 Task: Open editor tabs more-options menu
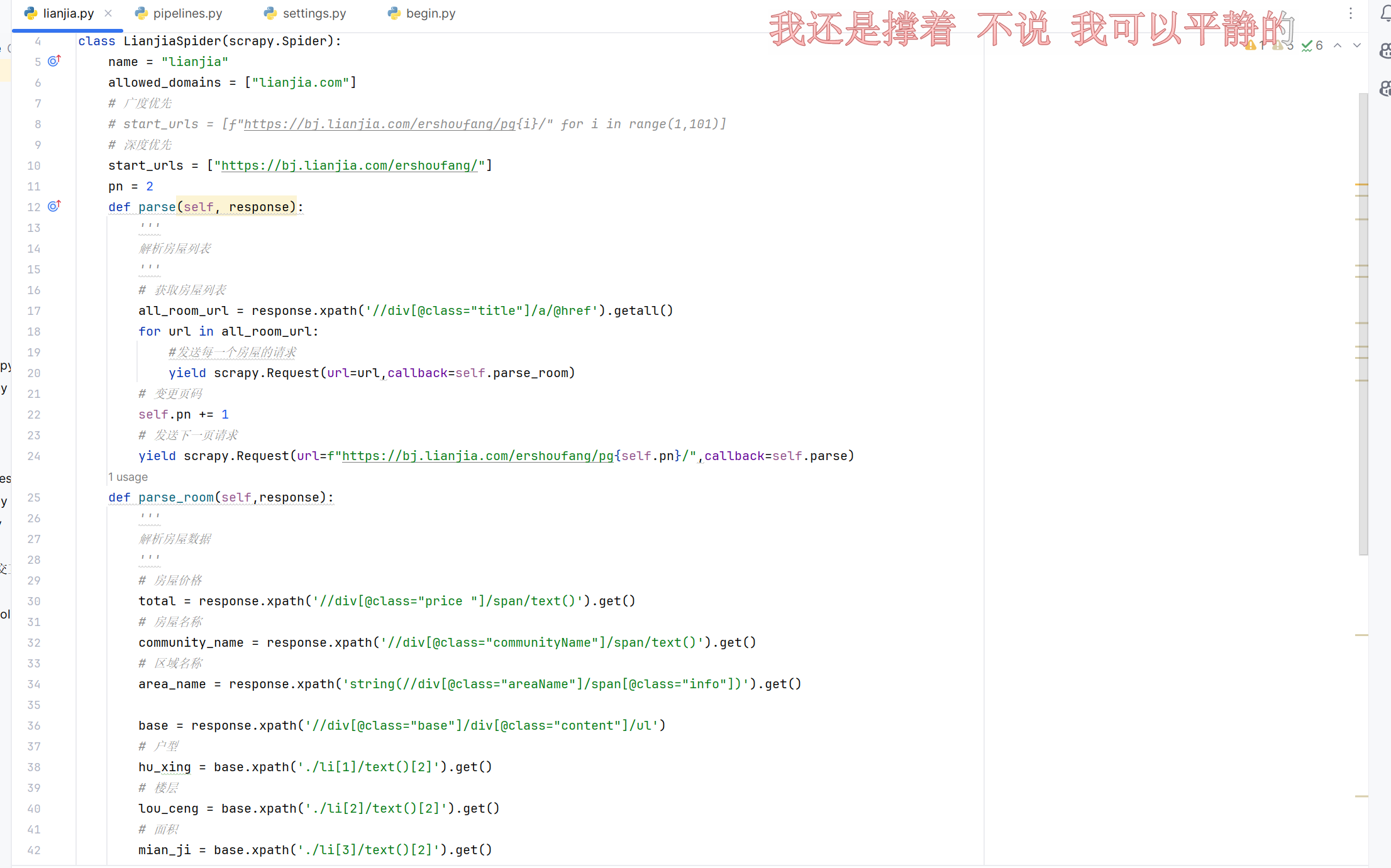(x=1350, y=13)
